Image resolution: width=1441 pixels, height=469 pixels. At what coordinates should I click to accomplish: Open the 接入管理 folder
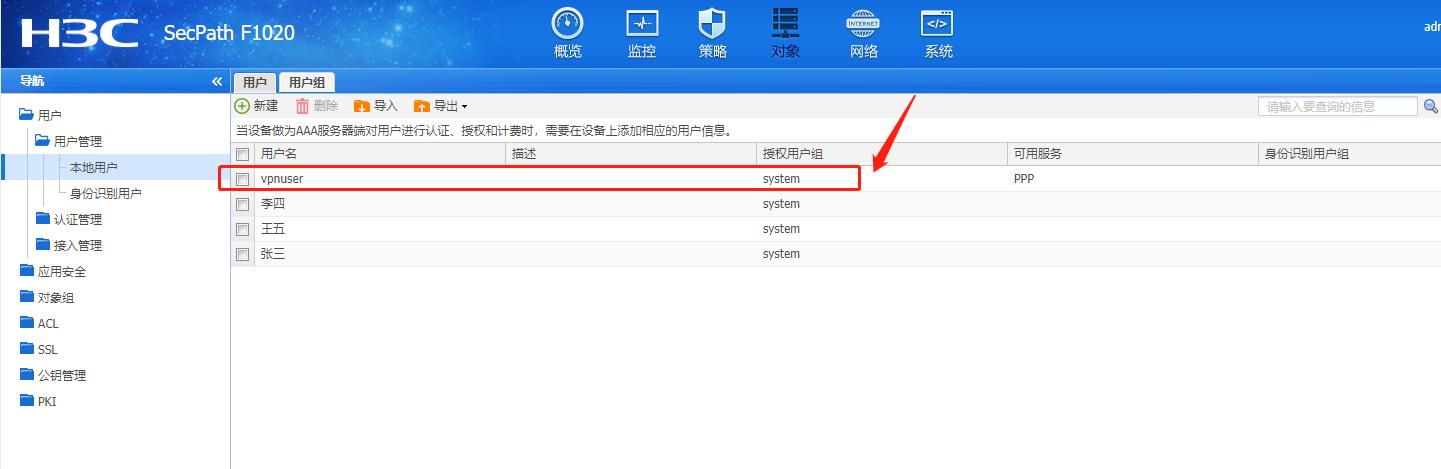point(69,246)
